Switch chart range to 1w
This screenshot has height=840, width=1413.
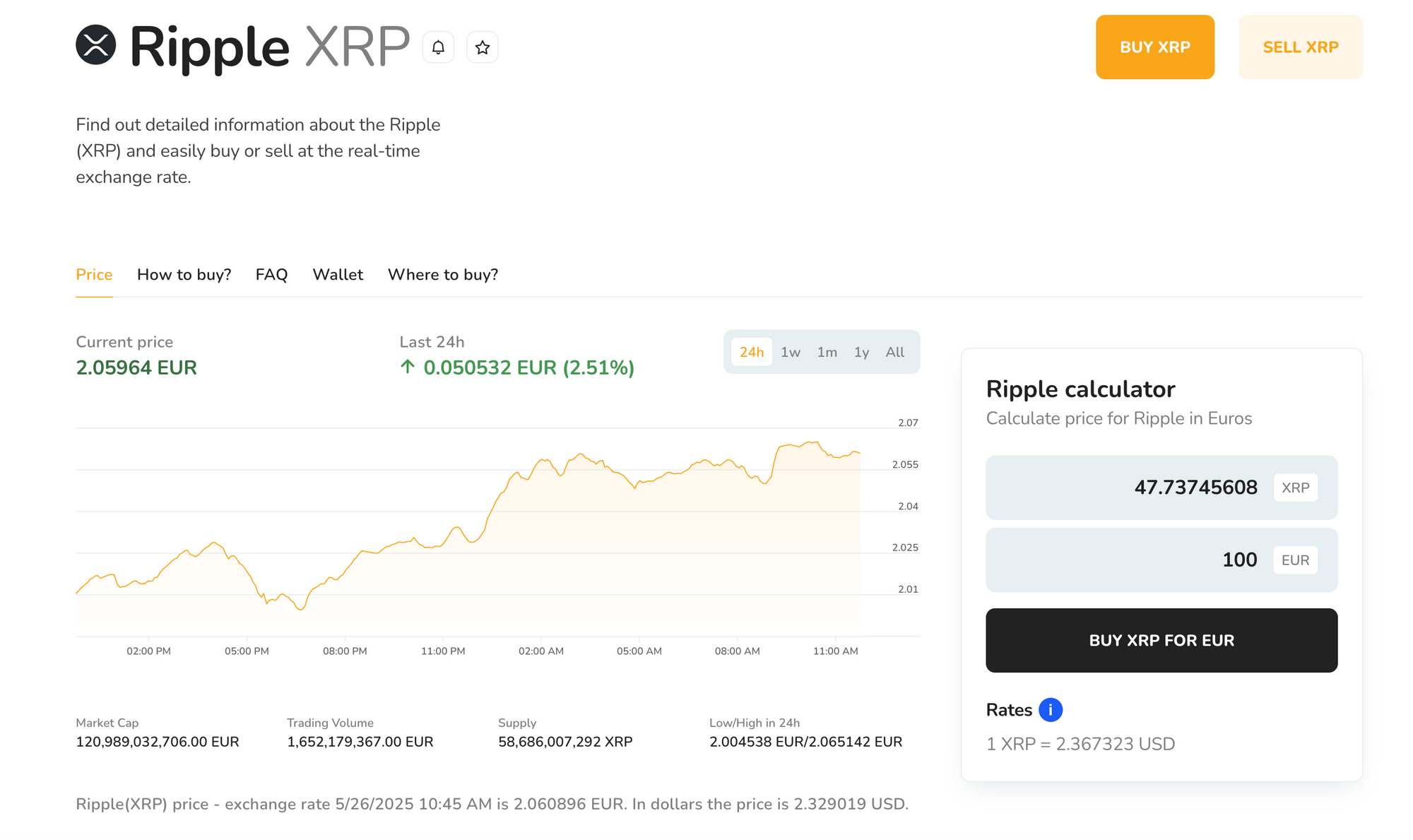point(791,352)
